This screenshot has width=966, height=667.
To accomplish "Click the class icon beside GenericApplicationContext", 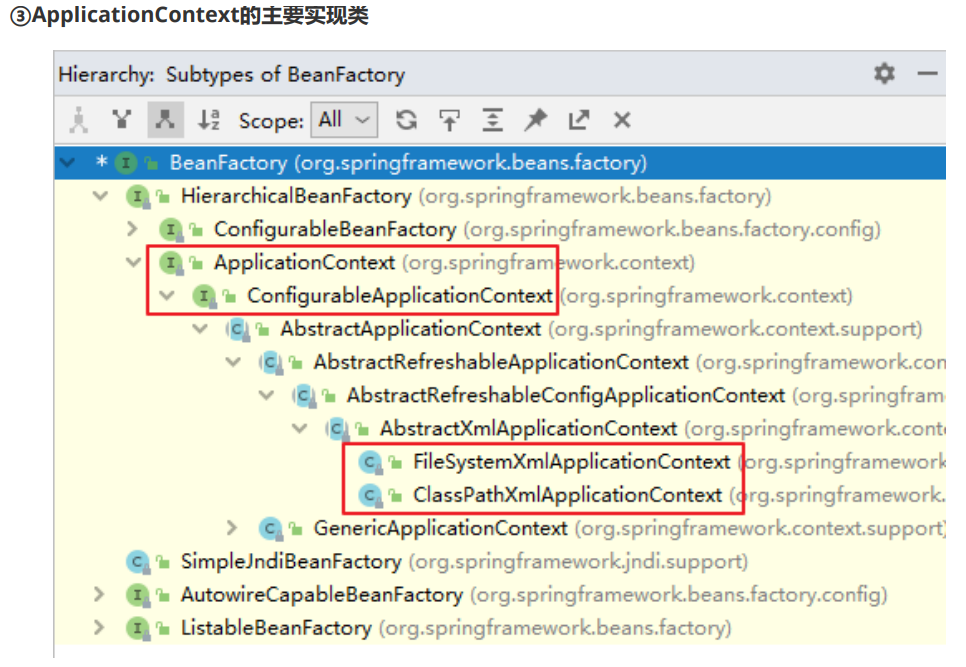I will 270,529.
